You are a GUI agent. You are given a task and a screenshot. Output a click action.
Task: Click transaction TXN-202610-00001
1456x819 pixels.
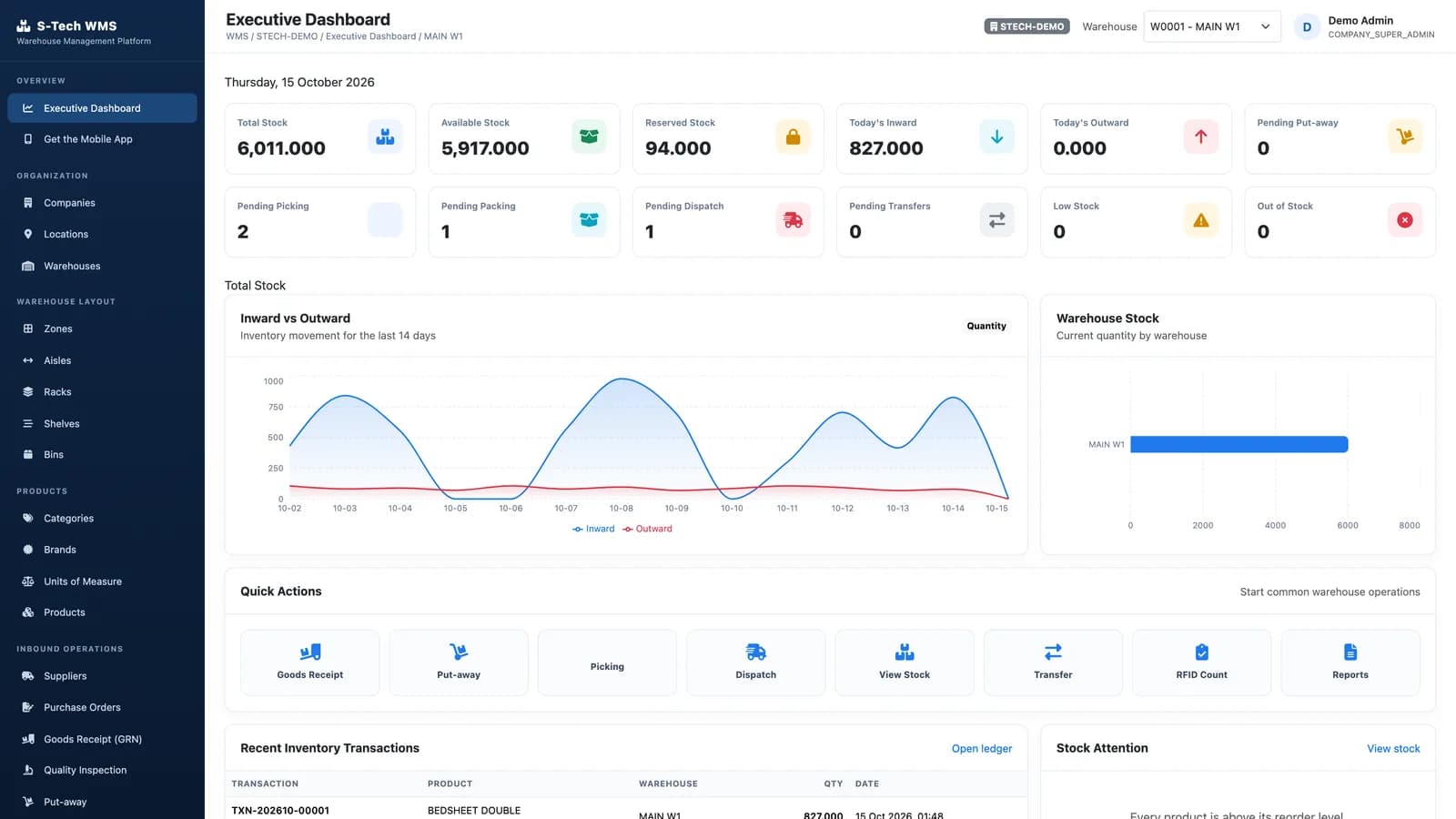point(280,811)
